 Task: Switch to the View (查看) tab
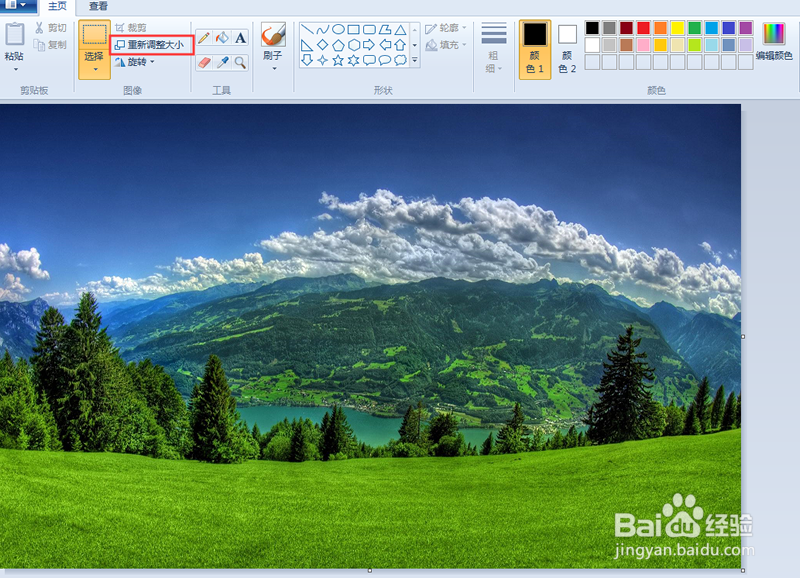click(x=98, y=6)
